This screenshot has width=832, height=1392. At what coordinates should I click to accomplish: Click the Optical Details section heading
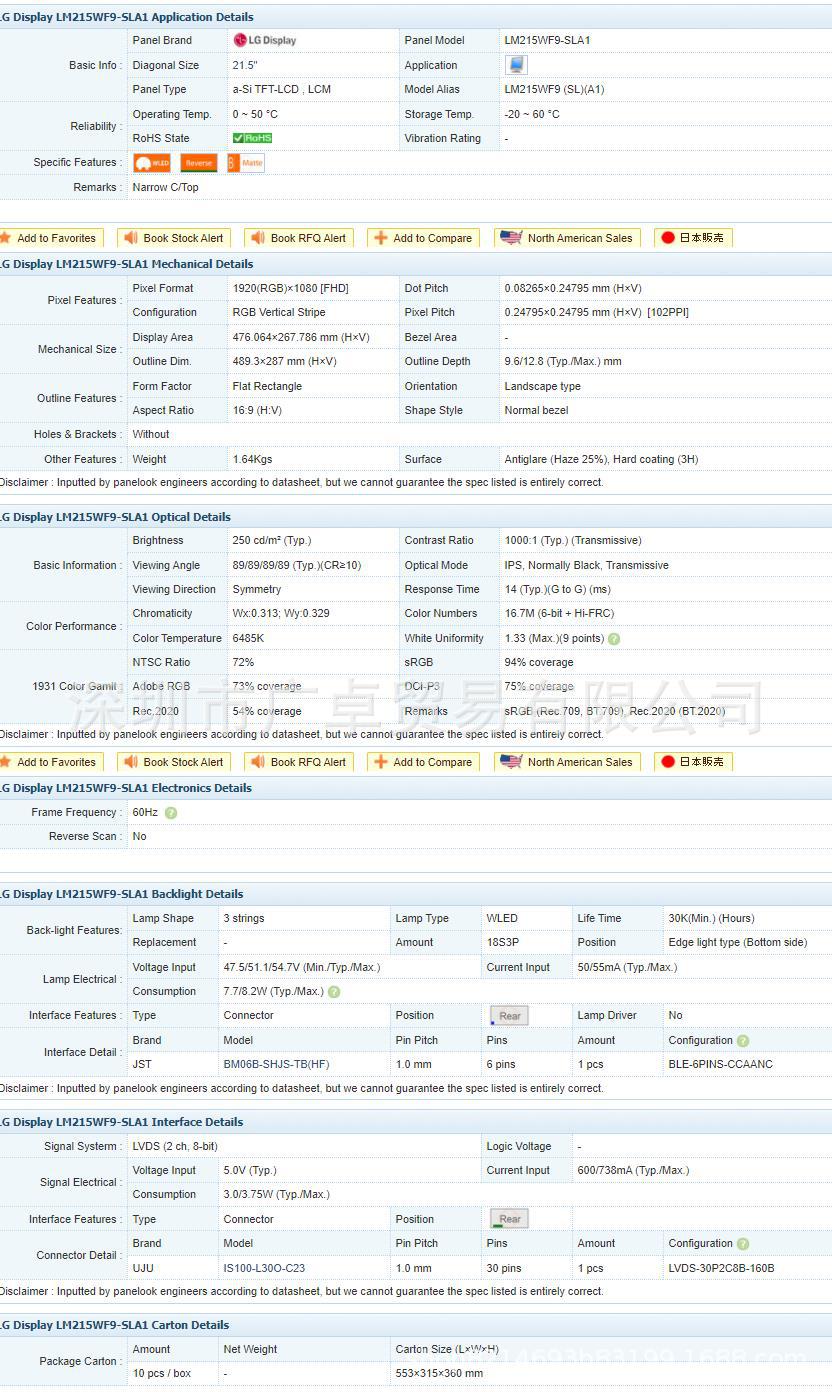click(115, 517)
